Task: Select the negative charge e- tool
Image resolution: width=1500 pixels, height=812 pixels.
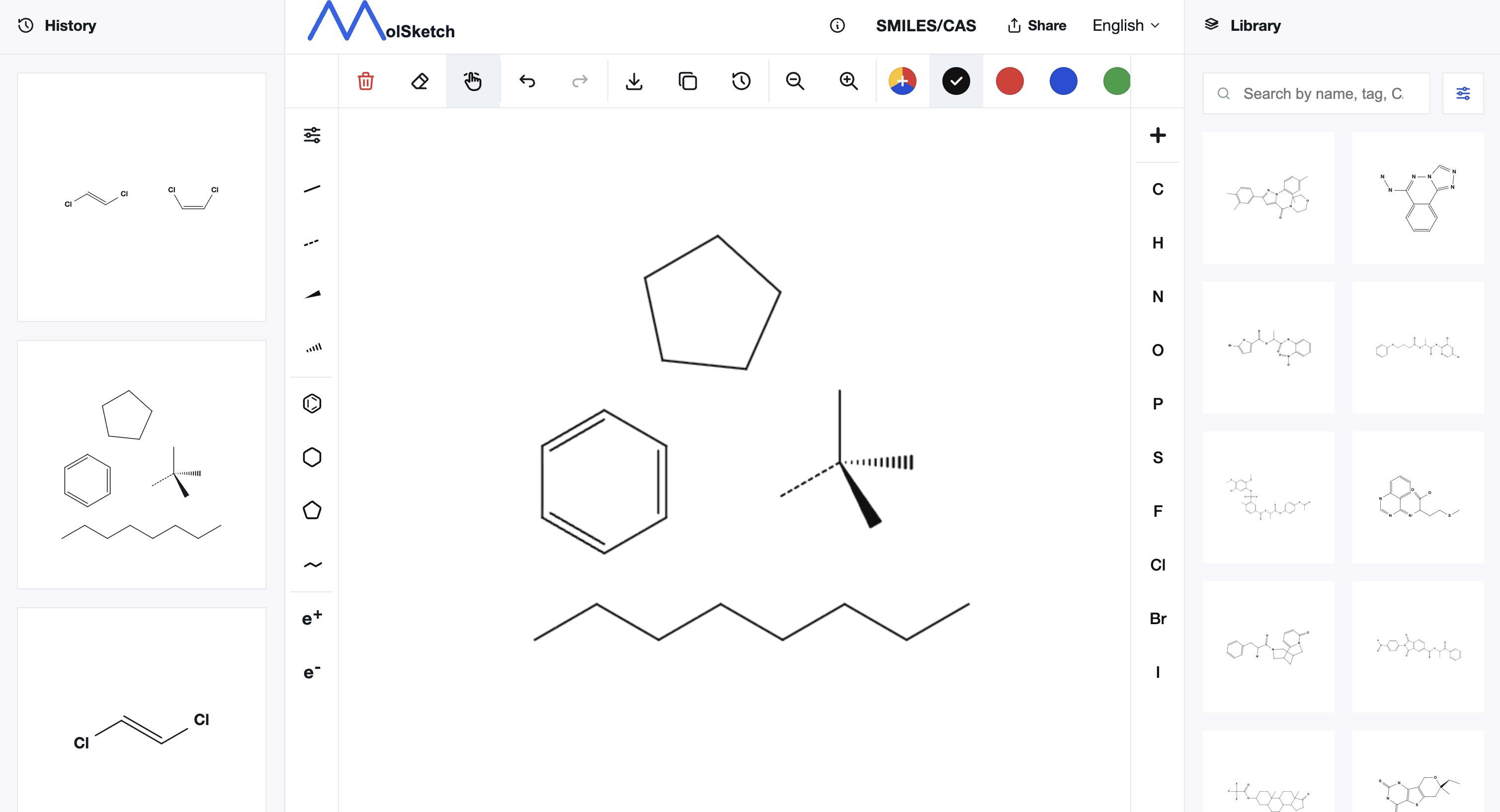Action: pos(312,672)
